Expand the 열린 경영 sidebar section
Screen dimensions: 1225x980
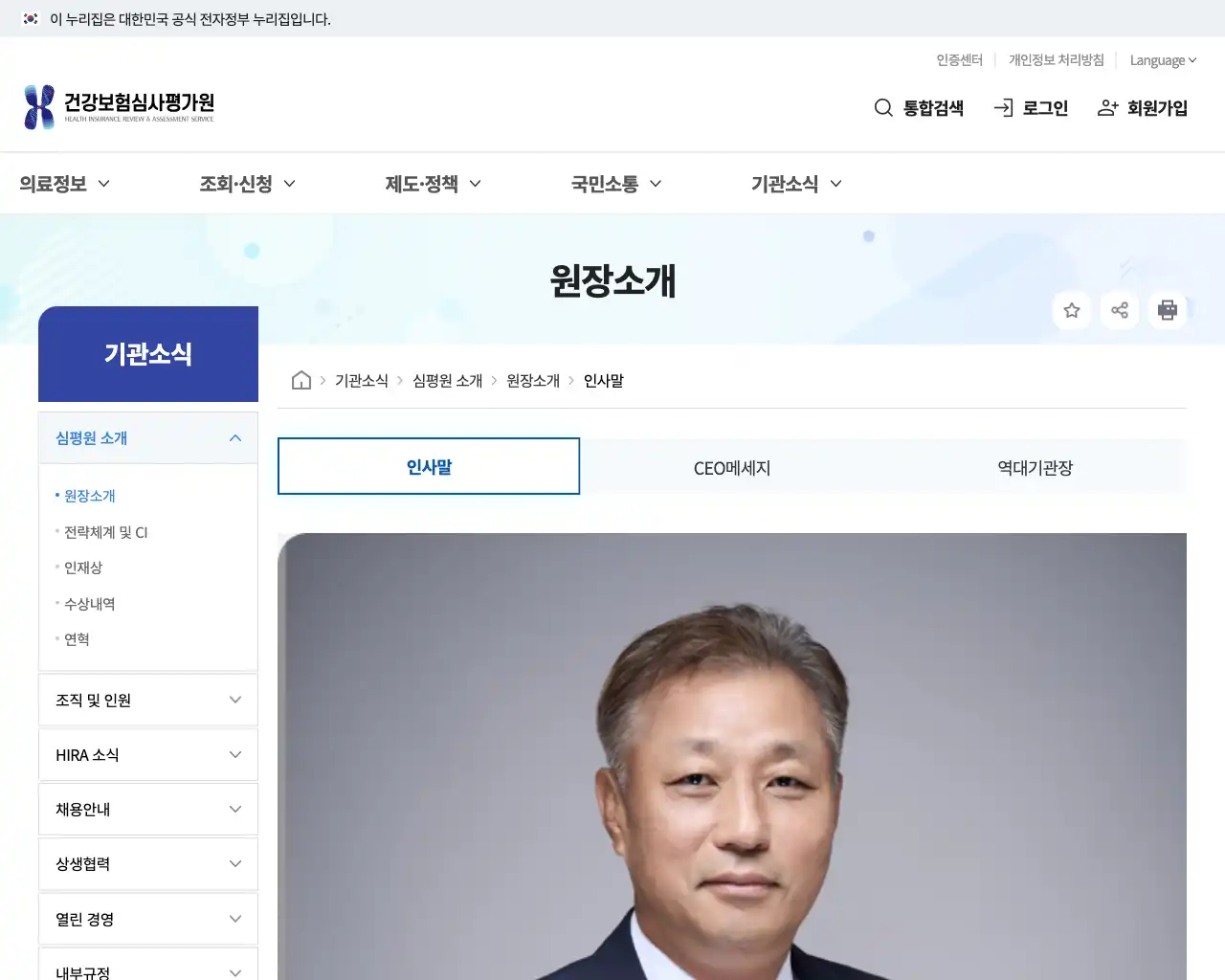click(148, 919)
